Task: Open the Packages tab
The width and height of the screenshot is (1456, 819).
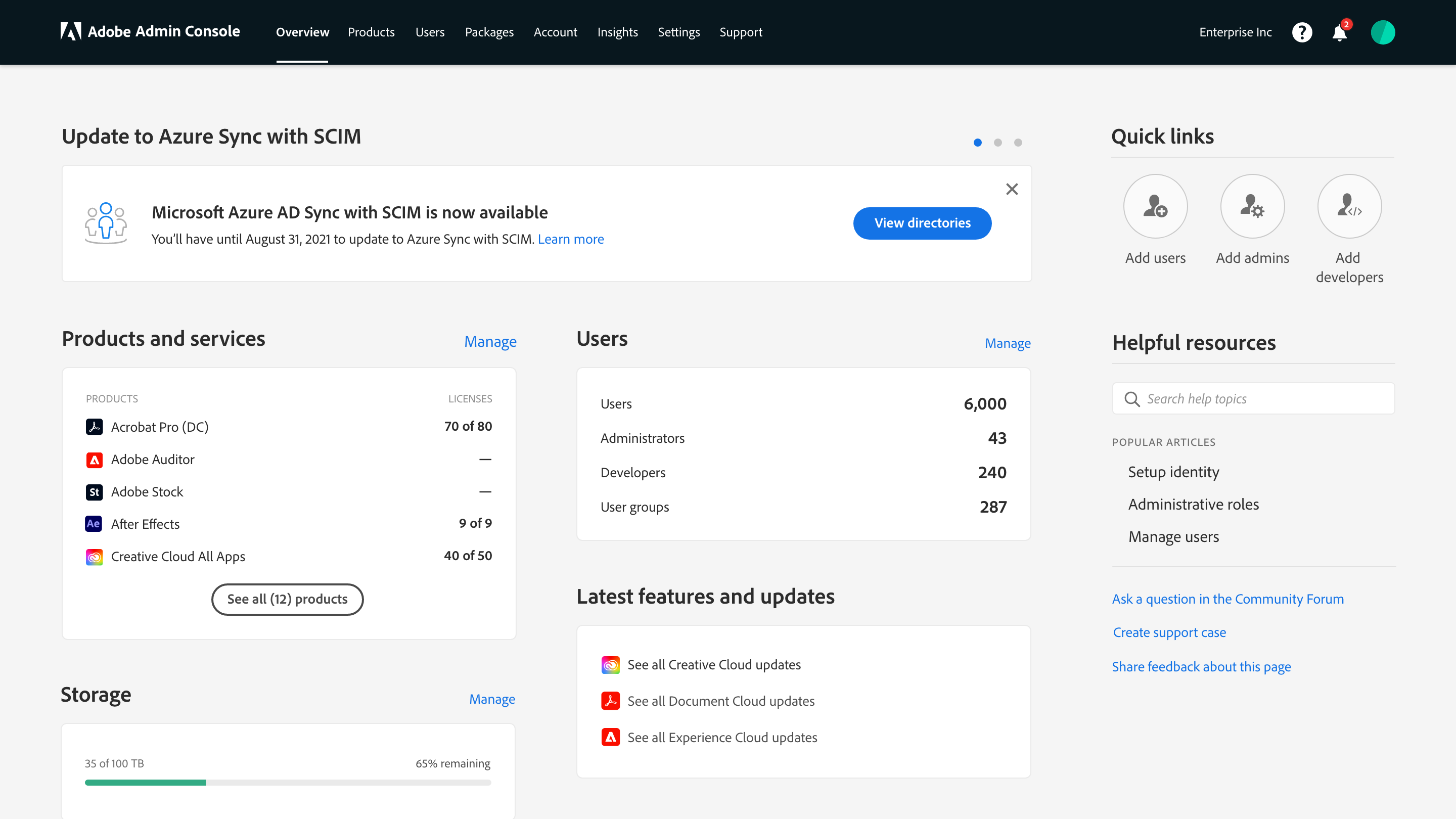Action: coord(489,32)
